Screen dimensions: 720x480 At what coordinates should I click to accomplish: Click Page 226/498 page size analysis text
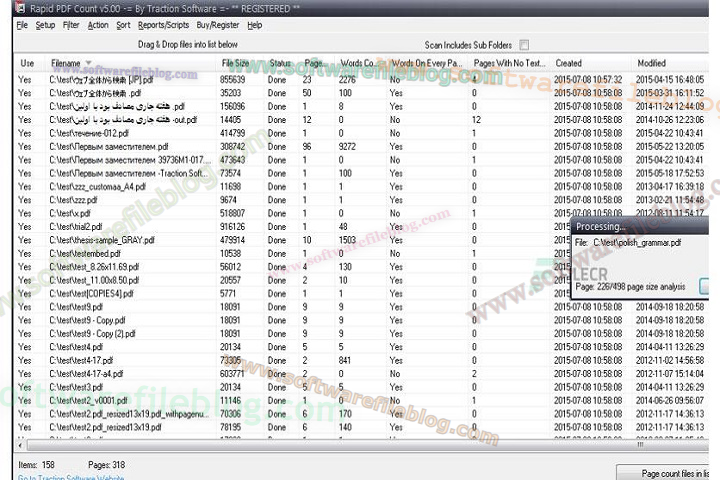[630, 287]
